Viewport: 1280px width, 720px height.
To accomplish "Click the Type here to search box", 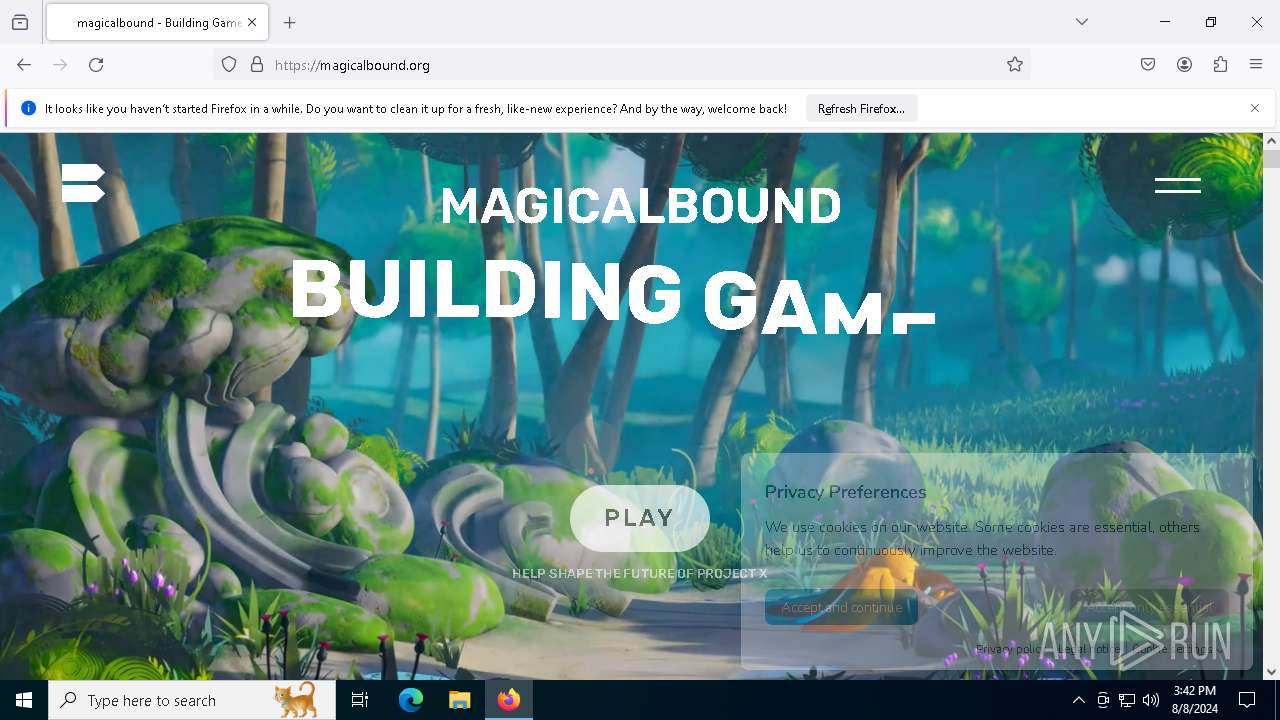I will click(x=192, y=700).
